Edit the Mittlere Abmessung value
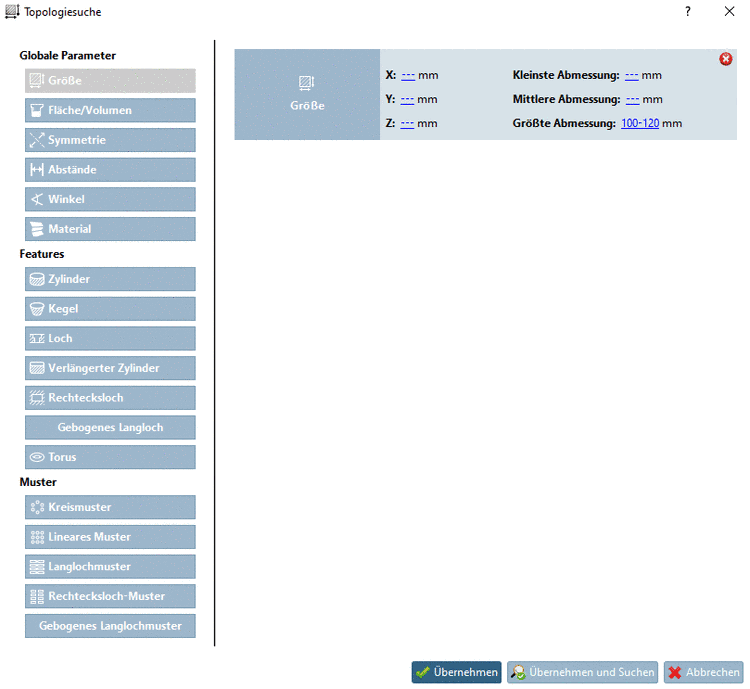750x689 pixels. point(633,100)
